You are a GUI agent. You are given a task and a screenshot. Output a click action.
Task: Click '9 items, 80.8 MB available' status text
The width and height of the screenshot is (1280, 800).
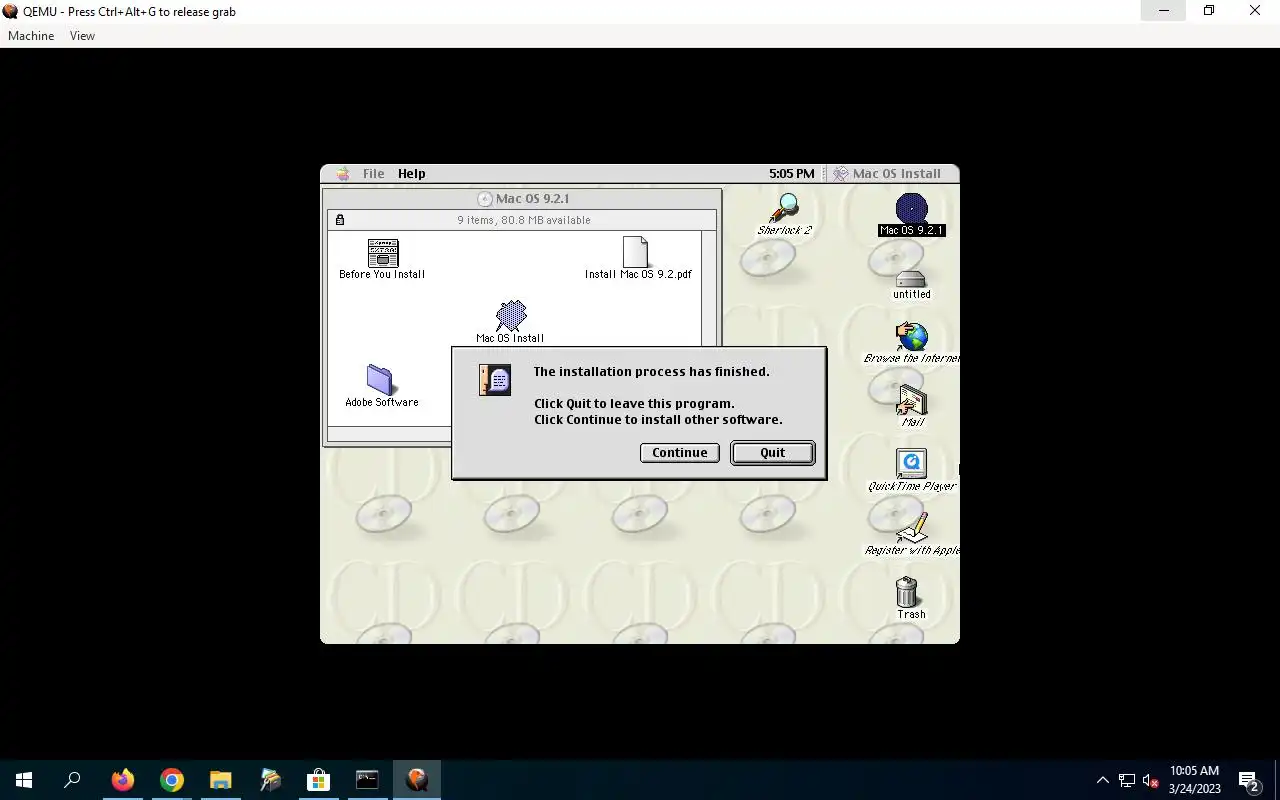click(x=524, y=220)
